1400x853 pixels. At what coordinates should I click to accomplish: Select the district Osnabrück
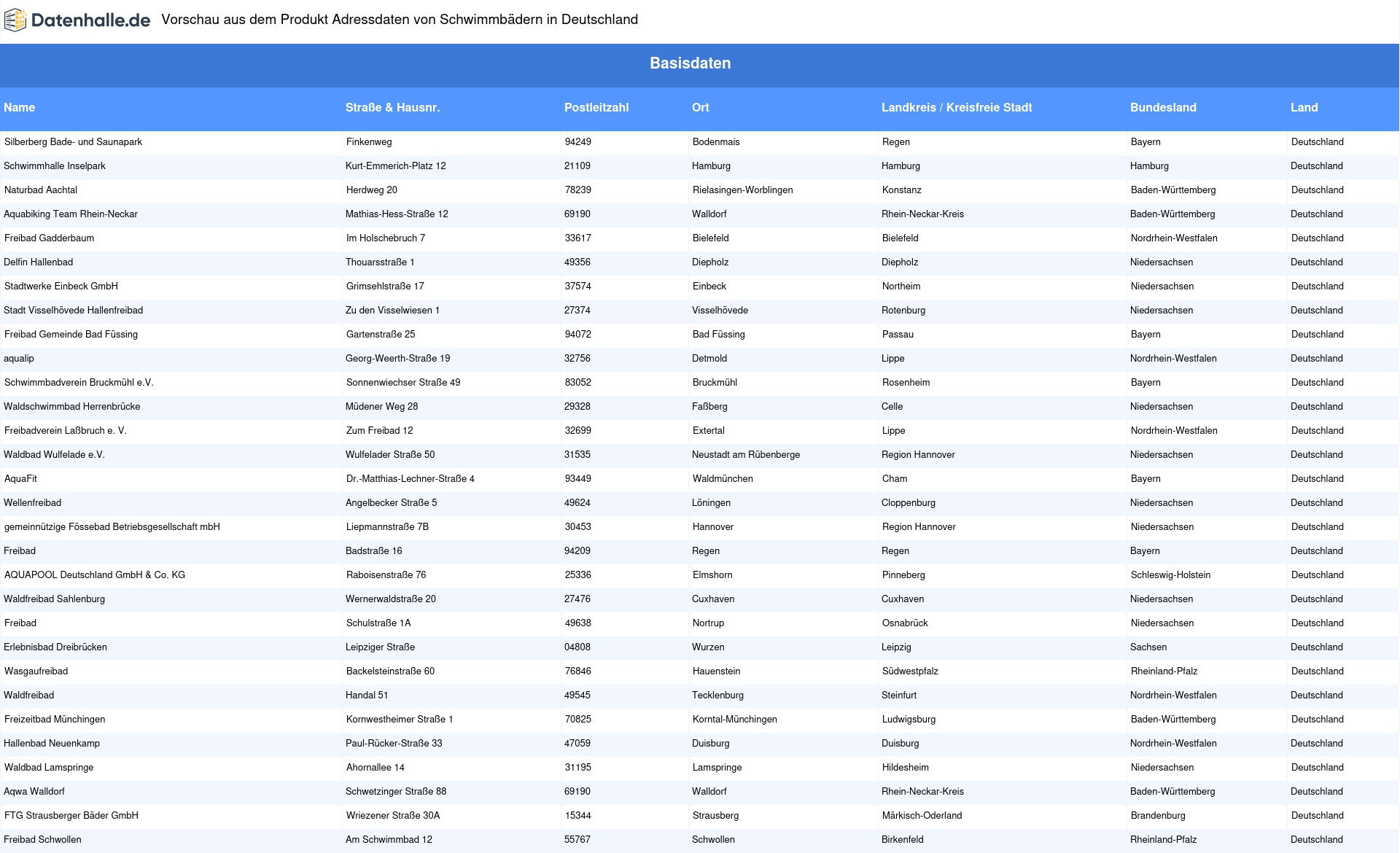905,623
